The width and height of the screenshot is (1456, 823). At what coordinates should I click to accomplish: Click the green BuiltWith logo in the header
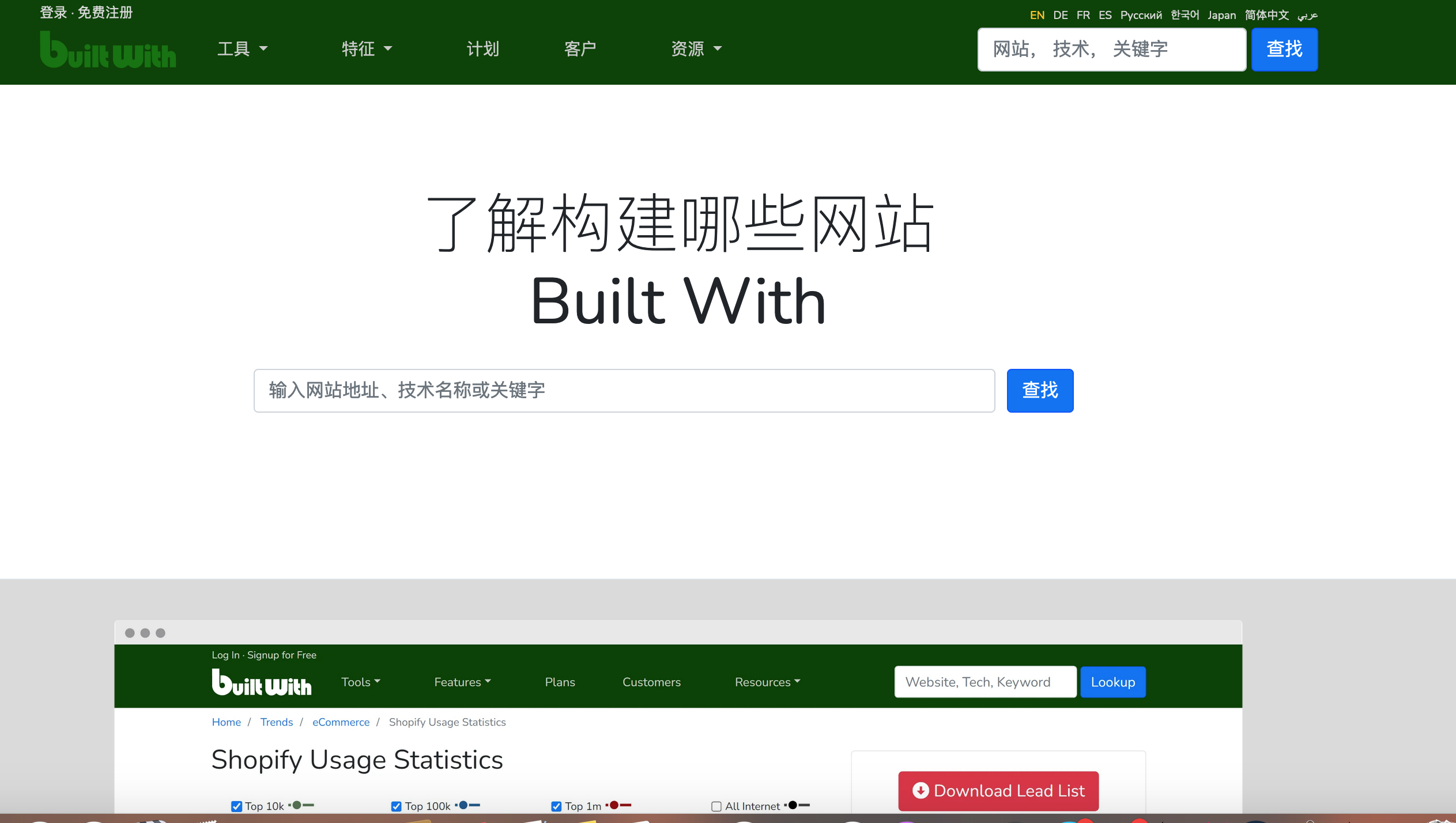pyautogui.click(x=108, y=50)
